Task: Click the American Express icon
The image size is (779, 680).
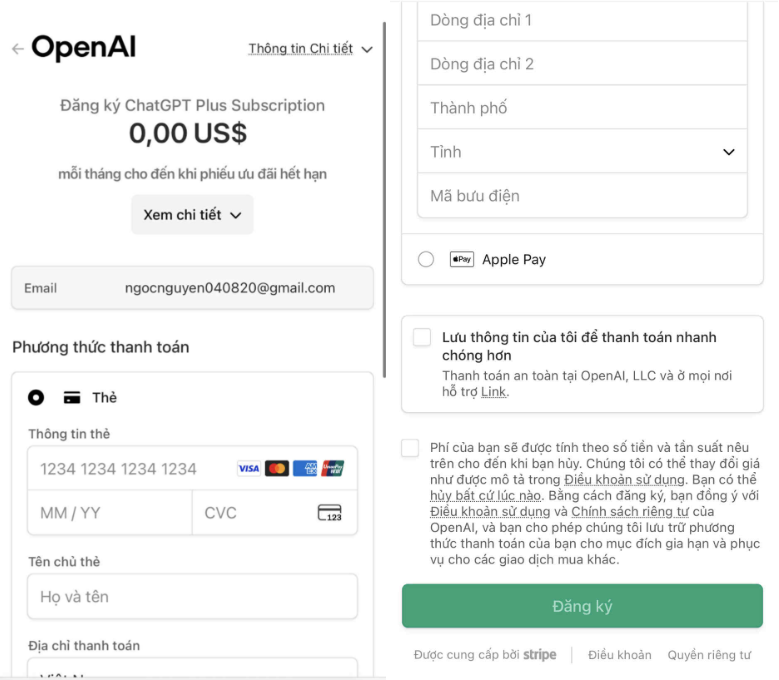Action: coord(305,468)
